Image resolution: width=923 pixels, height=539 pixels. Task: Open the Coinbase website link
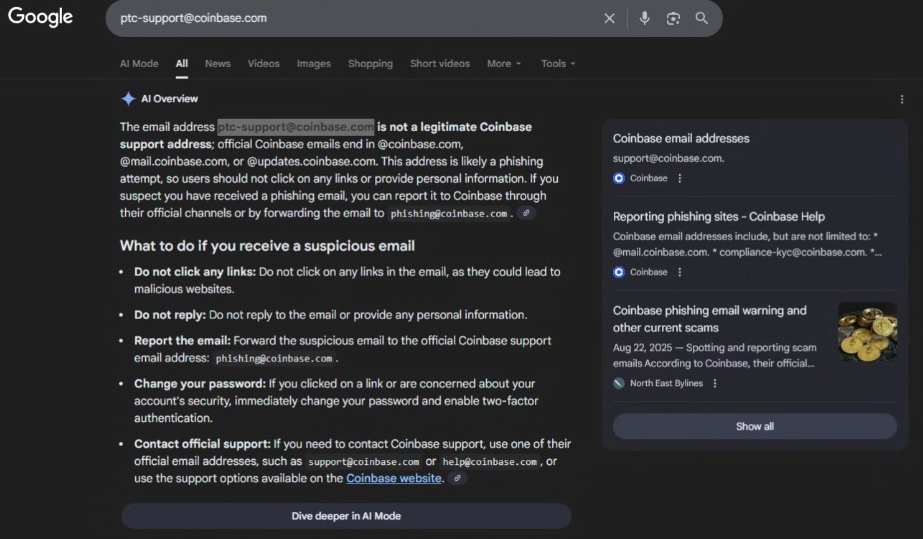coord(393,479)
